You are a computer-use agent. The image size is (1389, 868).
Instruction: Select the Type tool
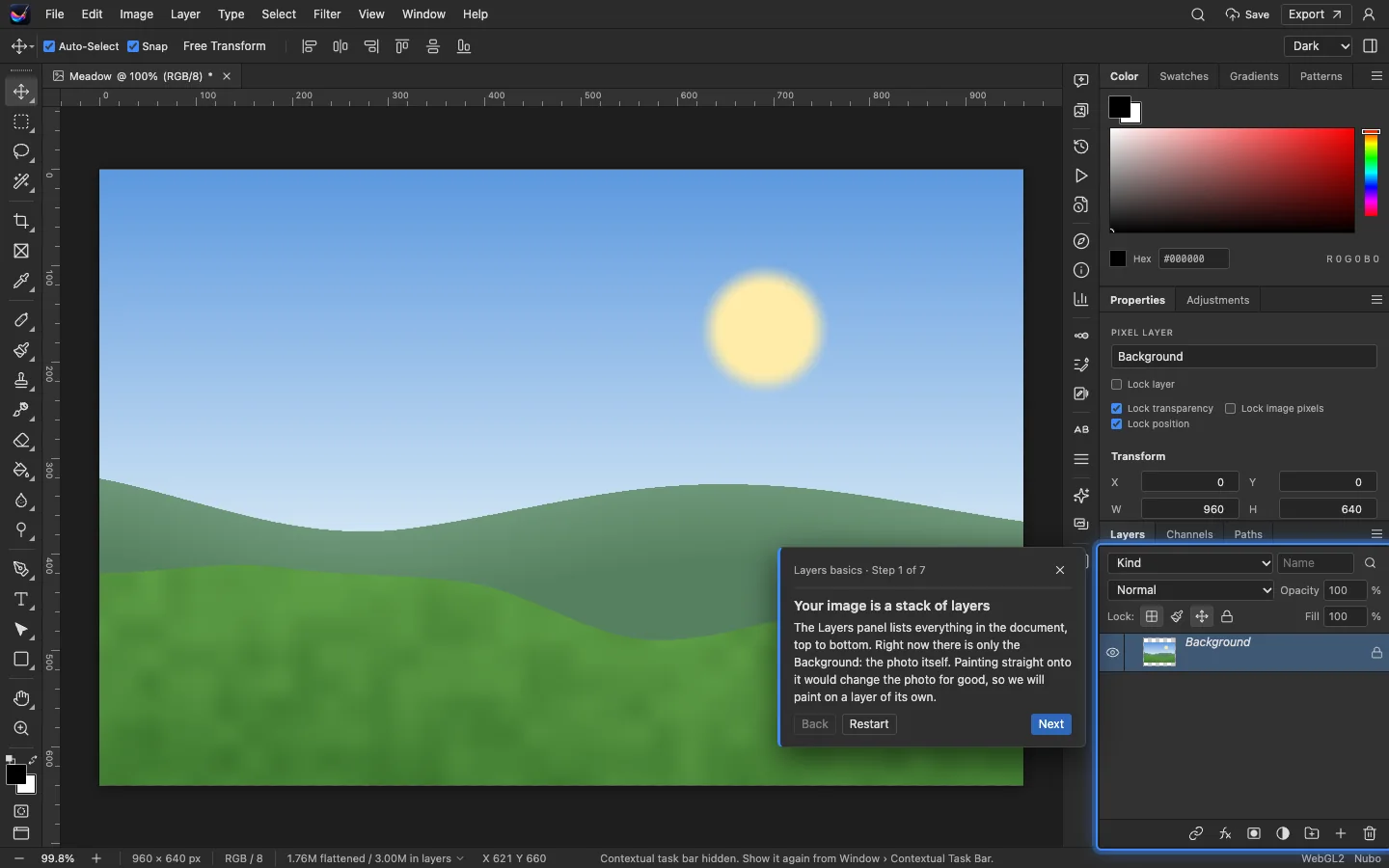(21, 599)
